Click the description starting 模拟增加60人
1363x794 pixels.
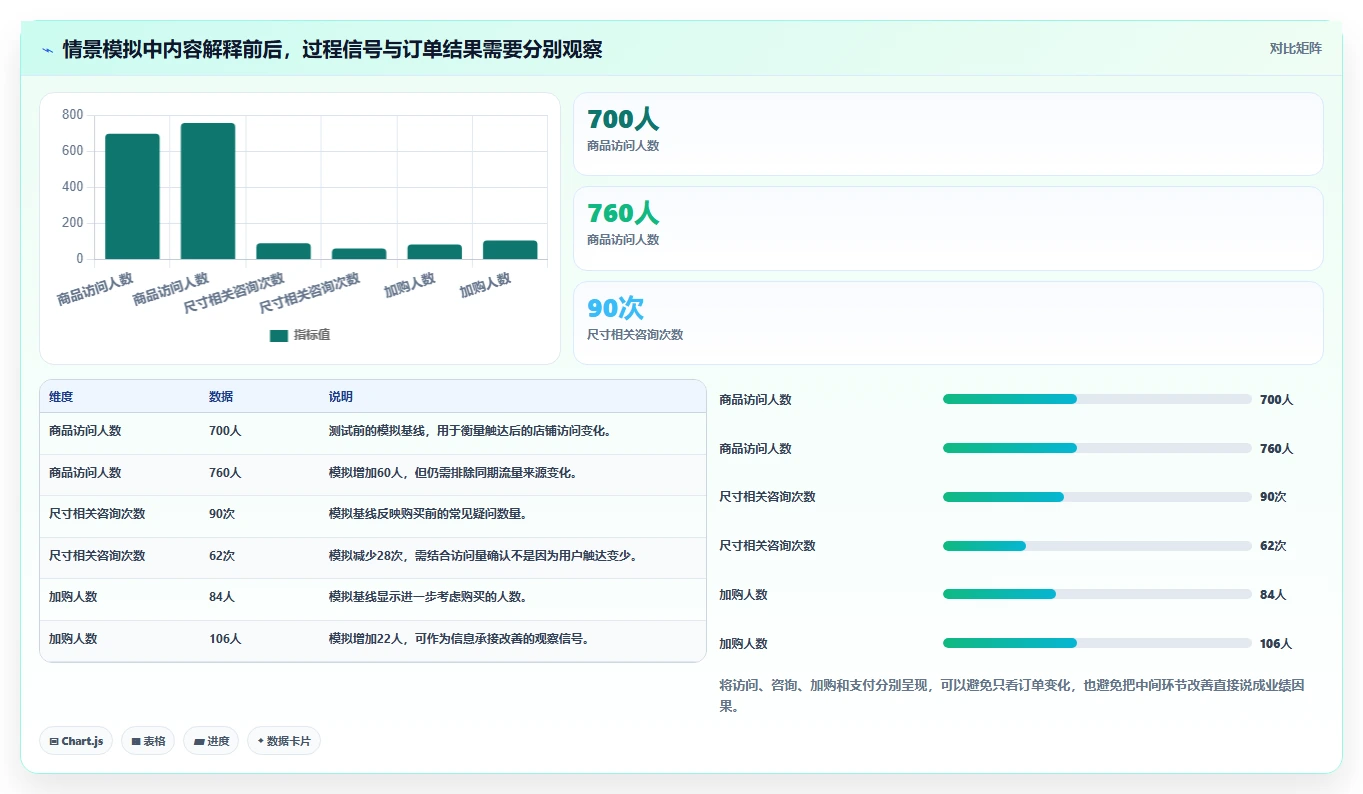tap(453, 472)
